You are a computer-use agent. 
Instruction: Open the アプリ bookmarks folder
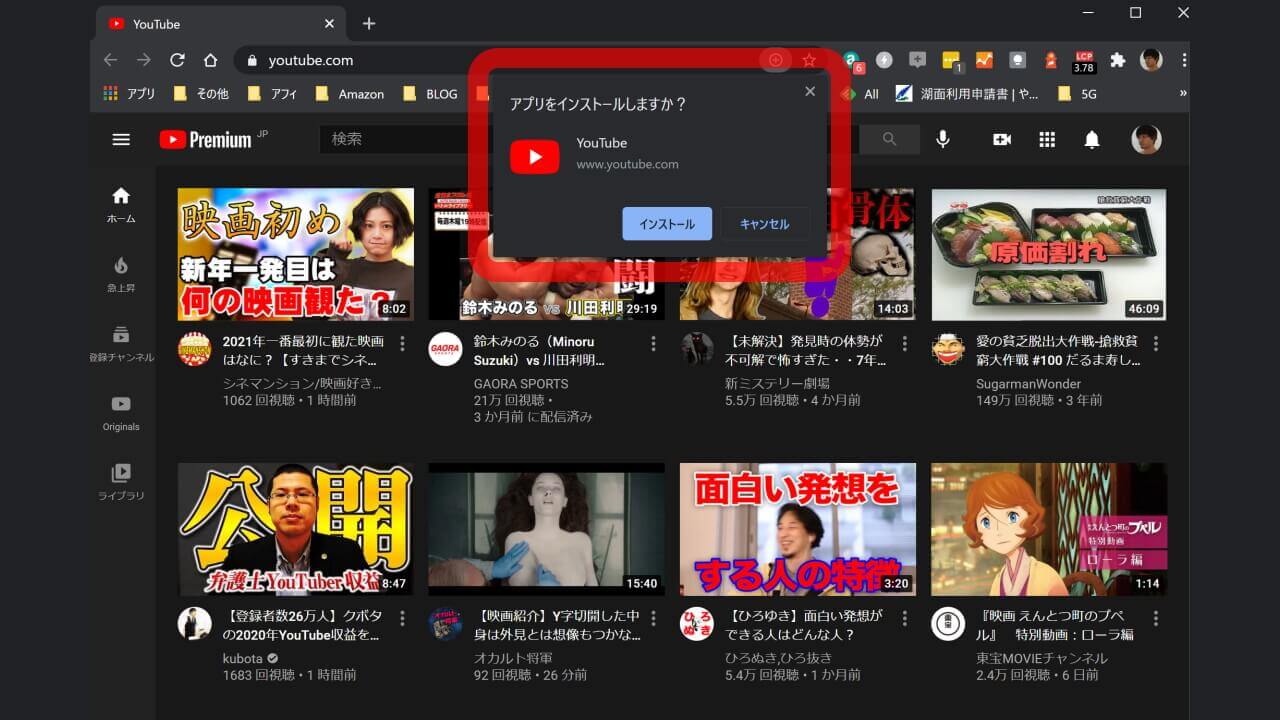(129, 93)
